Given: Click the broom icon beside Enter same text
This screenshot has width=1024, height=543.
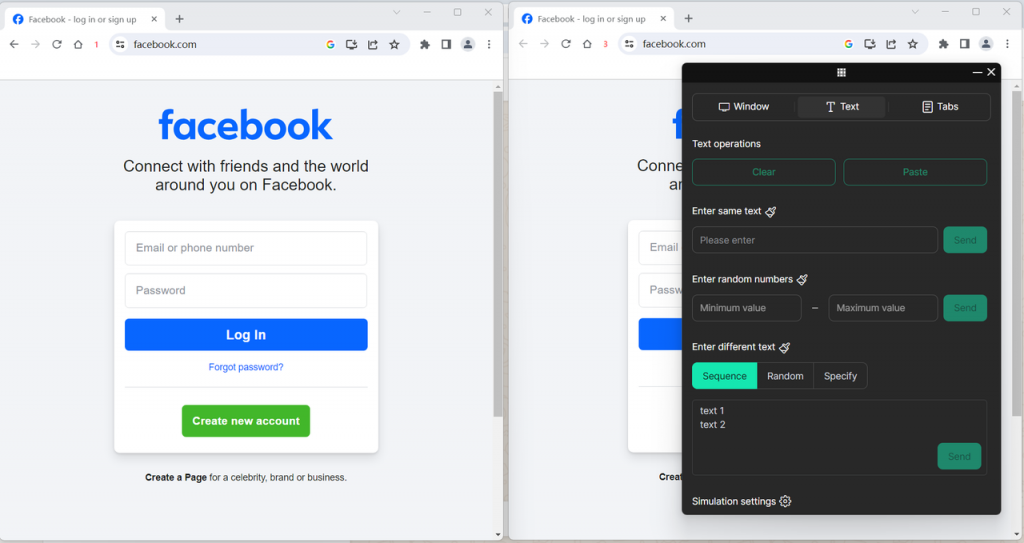Looking at the screenshot, I should [x=771, y=212].
